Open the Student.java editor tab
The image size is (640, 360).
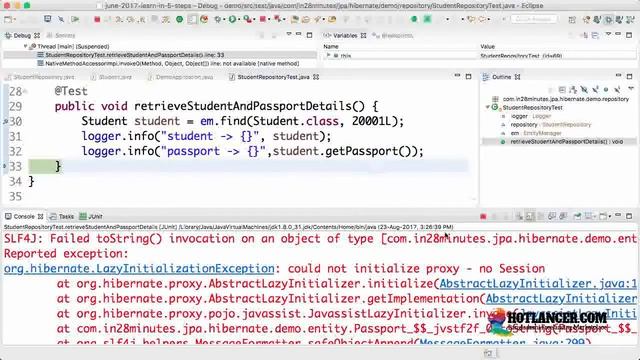(111, 77)
